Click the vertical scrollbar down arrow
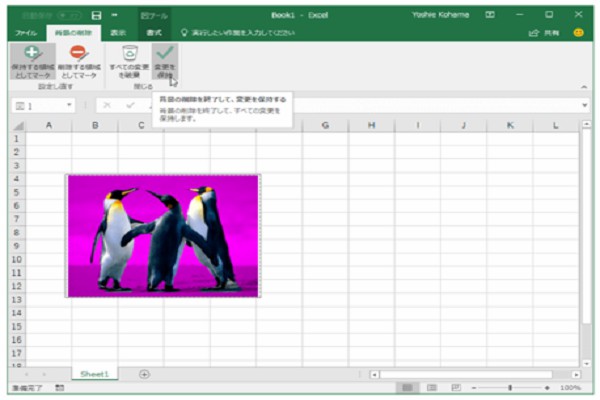The width and height of the screenshot is (600, 400). (586, 363)
